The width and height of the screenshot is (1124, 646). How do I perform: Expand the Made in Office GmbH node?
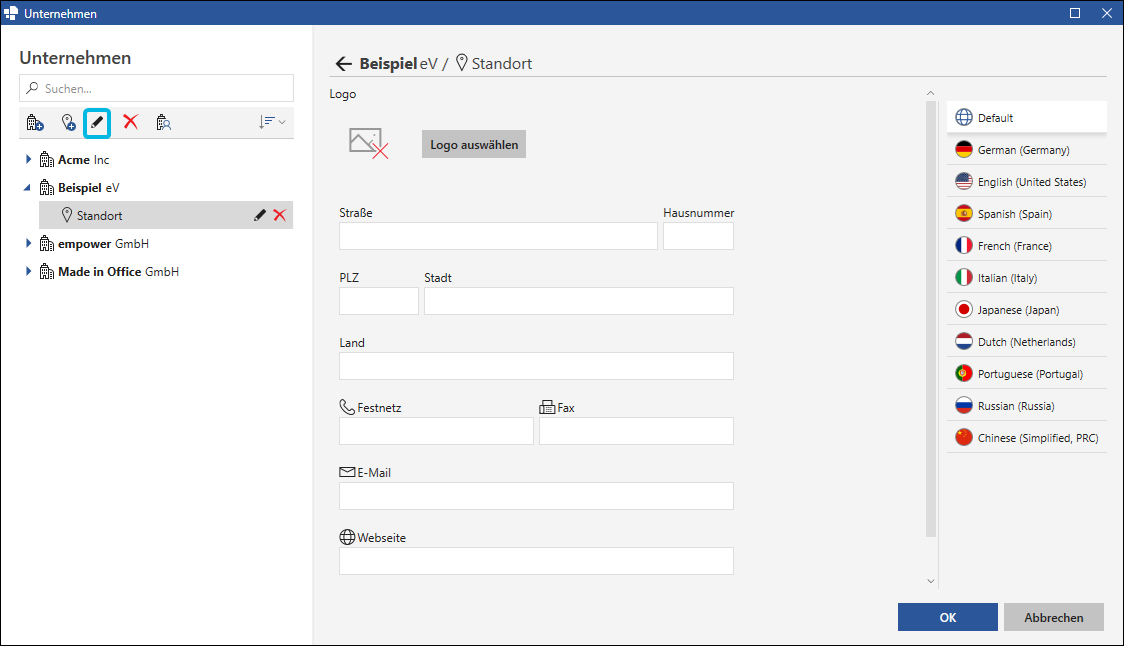tap(28, 271)
